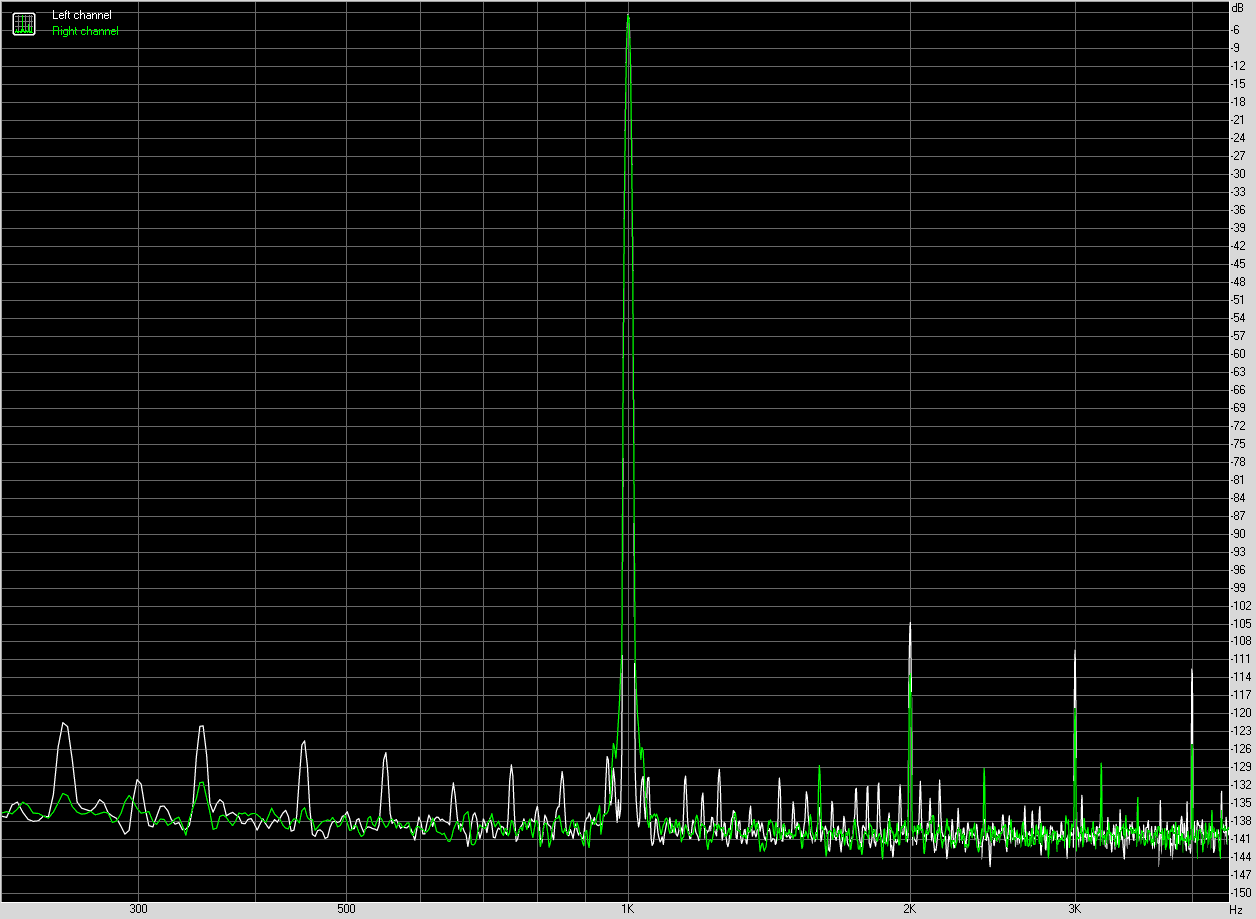Click the '-150' dB scale value
This screenshot has width=1256, height=919.
tap(1241, 892)
